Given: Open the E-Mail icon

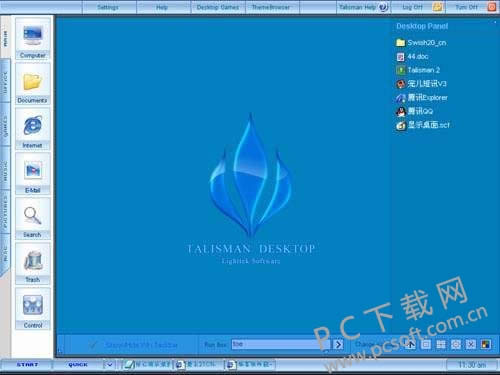Looking at the screenshot, I should (x=33, y=174).
